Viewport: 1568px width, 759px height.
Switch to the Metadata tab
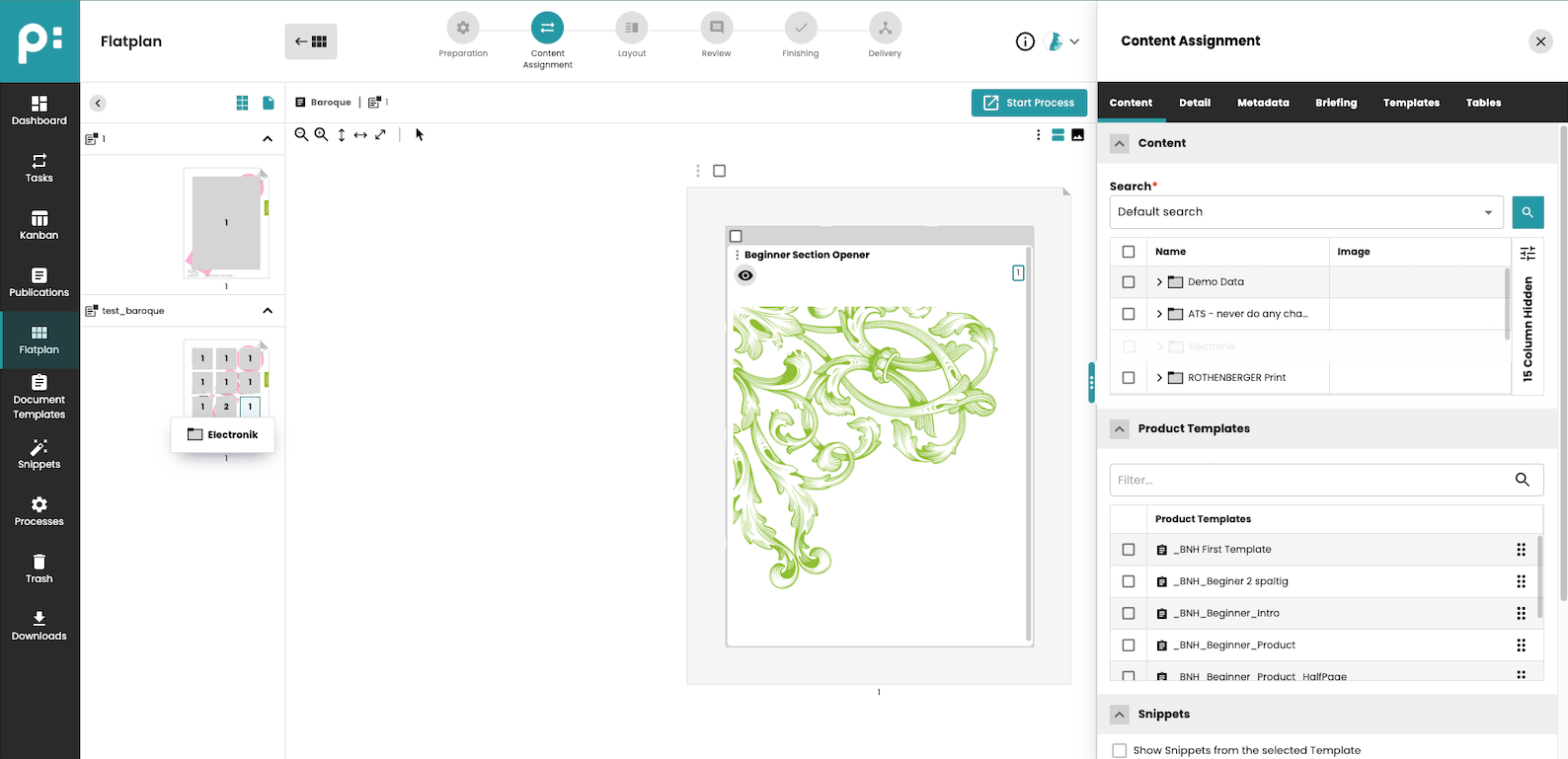tap(1263, 103)
